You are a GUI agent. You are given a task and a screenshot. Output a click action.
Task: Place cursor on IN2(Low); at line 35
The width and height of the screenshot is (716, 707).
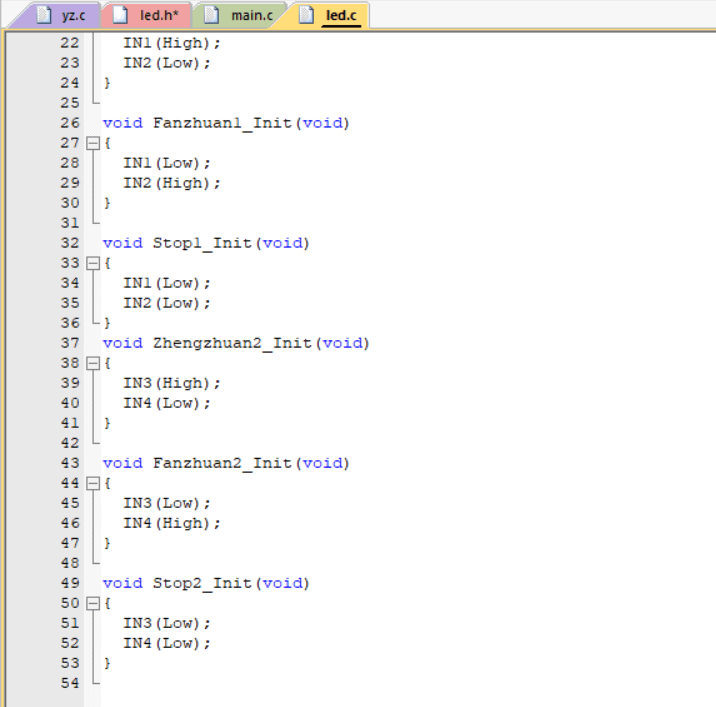[x=167, y=303]
